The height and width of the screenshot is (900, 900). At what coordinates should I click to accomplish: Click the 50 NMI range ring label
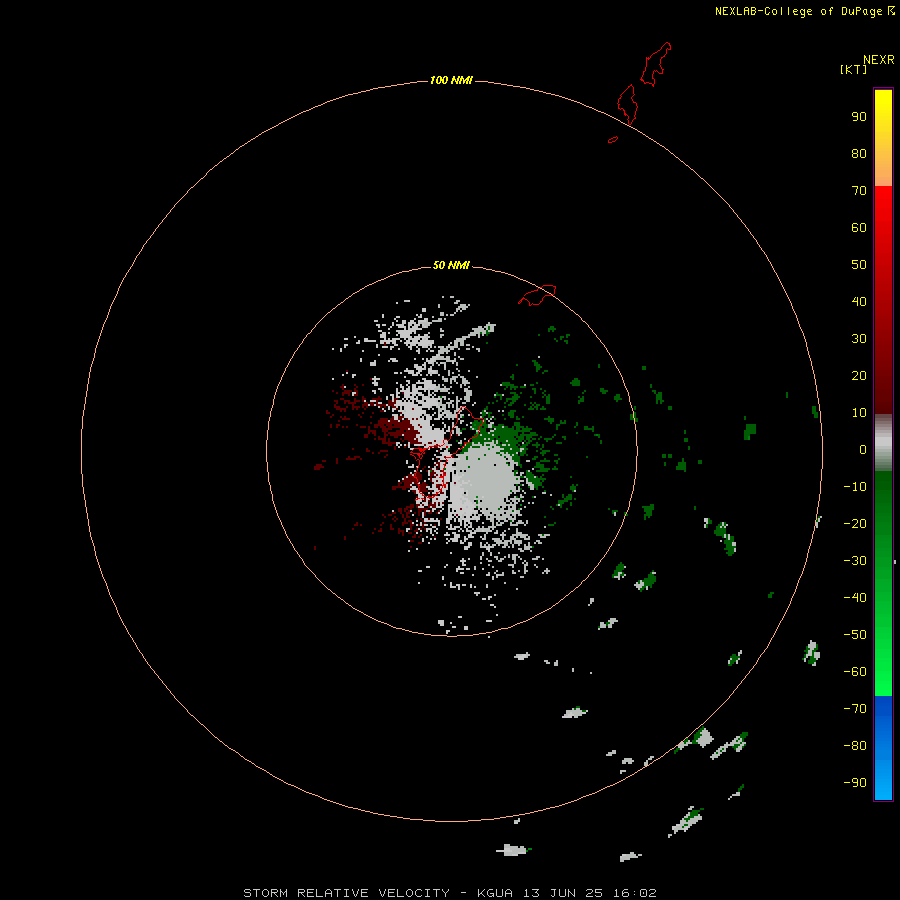(x=451, y=265)
